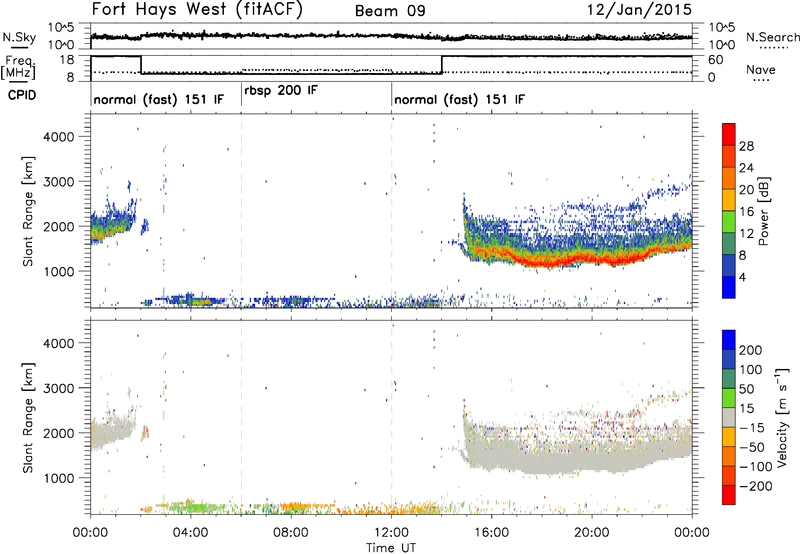Select the "Freq. [MHz]" axis label

(19, 68)
